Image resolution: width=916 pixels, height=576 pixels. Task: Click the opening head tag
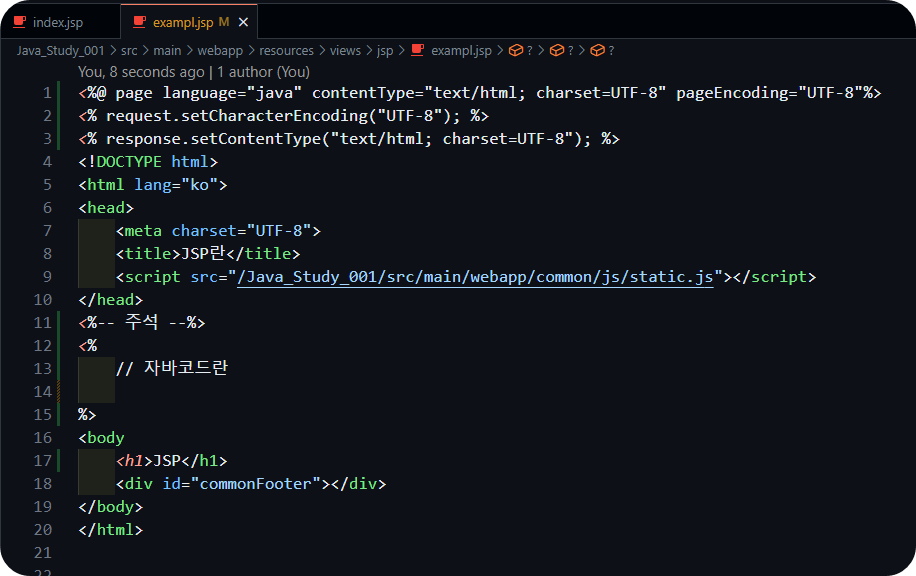click(x=106, y=208)
